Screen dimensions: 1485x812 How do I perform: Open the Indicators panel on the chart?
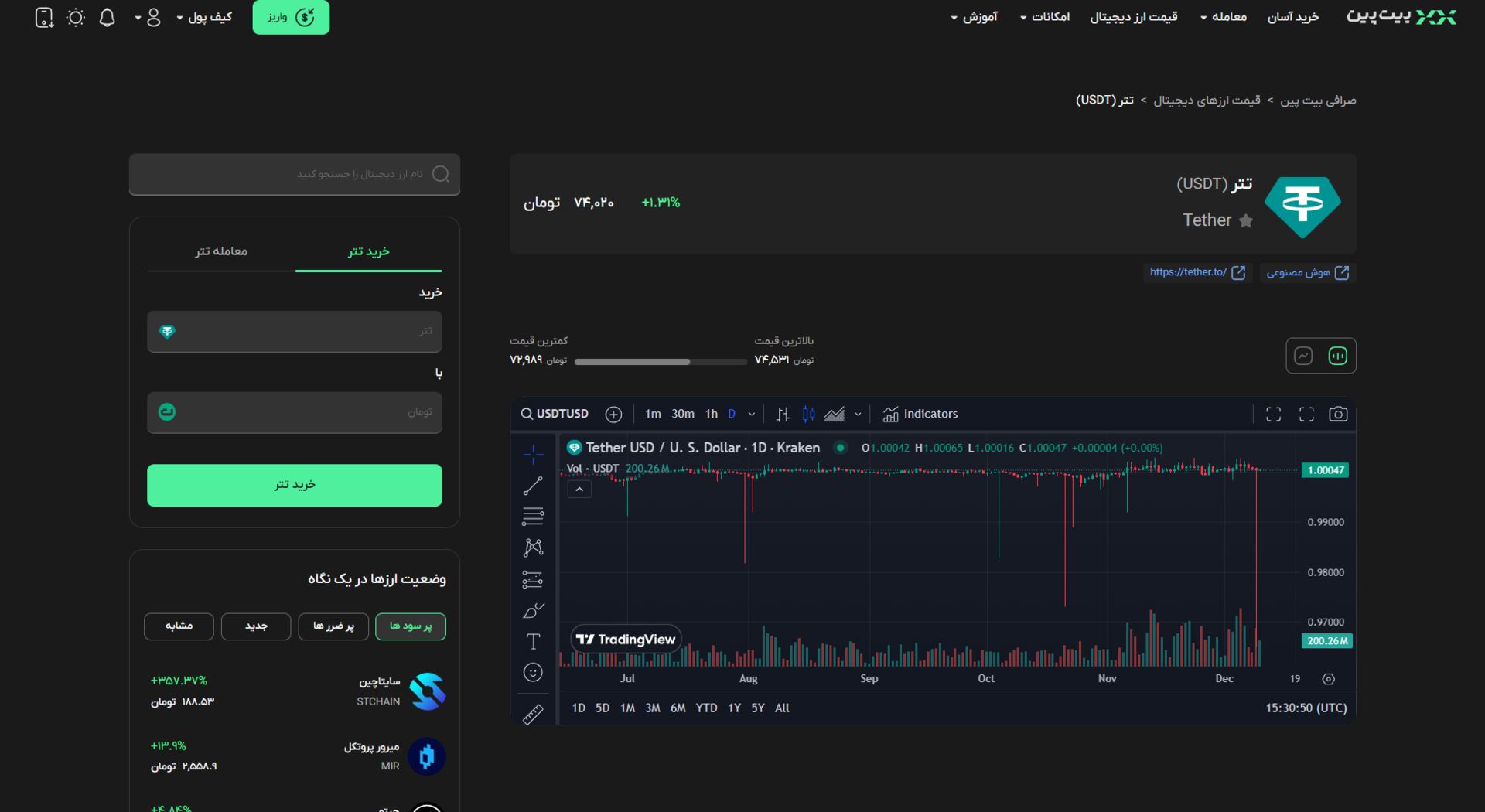[x=920, y=414]
